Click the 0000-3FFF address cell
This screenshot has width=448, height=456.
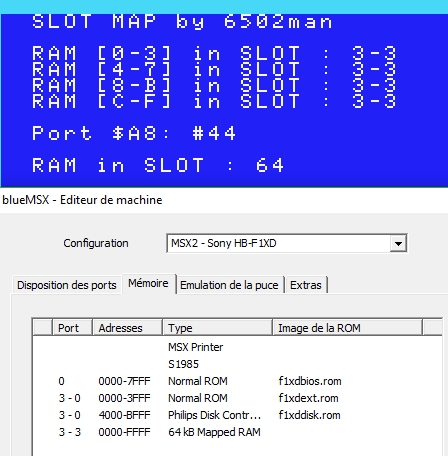[x=124, y=398]
